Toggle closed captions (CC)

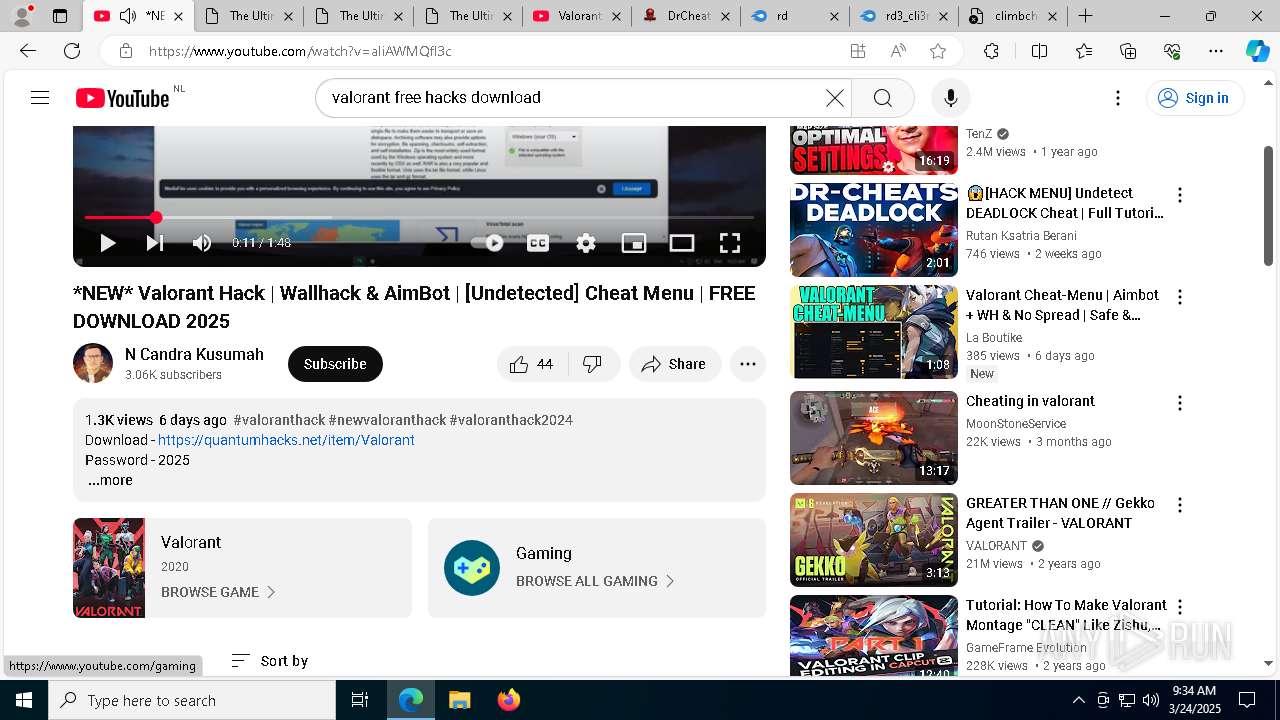[x=538, y=242]
